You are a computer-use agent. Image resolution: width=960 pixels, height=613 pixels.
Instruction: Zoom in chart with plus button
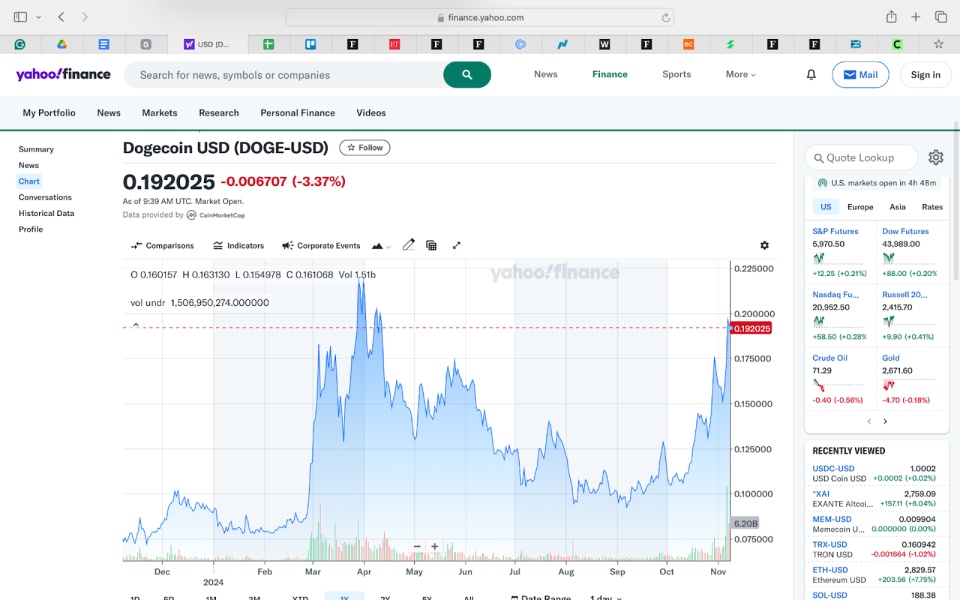pos(435,546)
